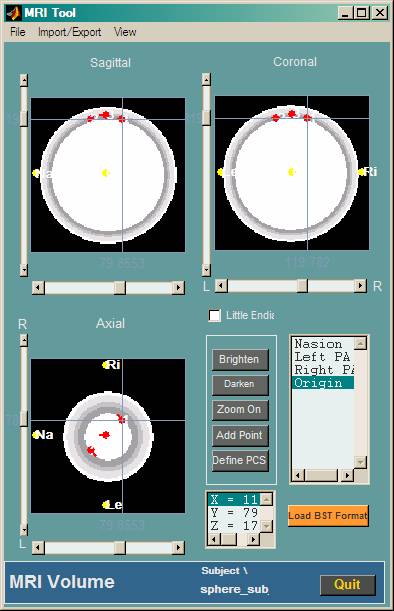Click the Quit button

coord(348,585)
